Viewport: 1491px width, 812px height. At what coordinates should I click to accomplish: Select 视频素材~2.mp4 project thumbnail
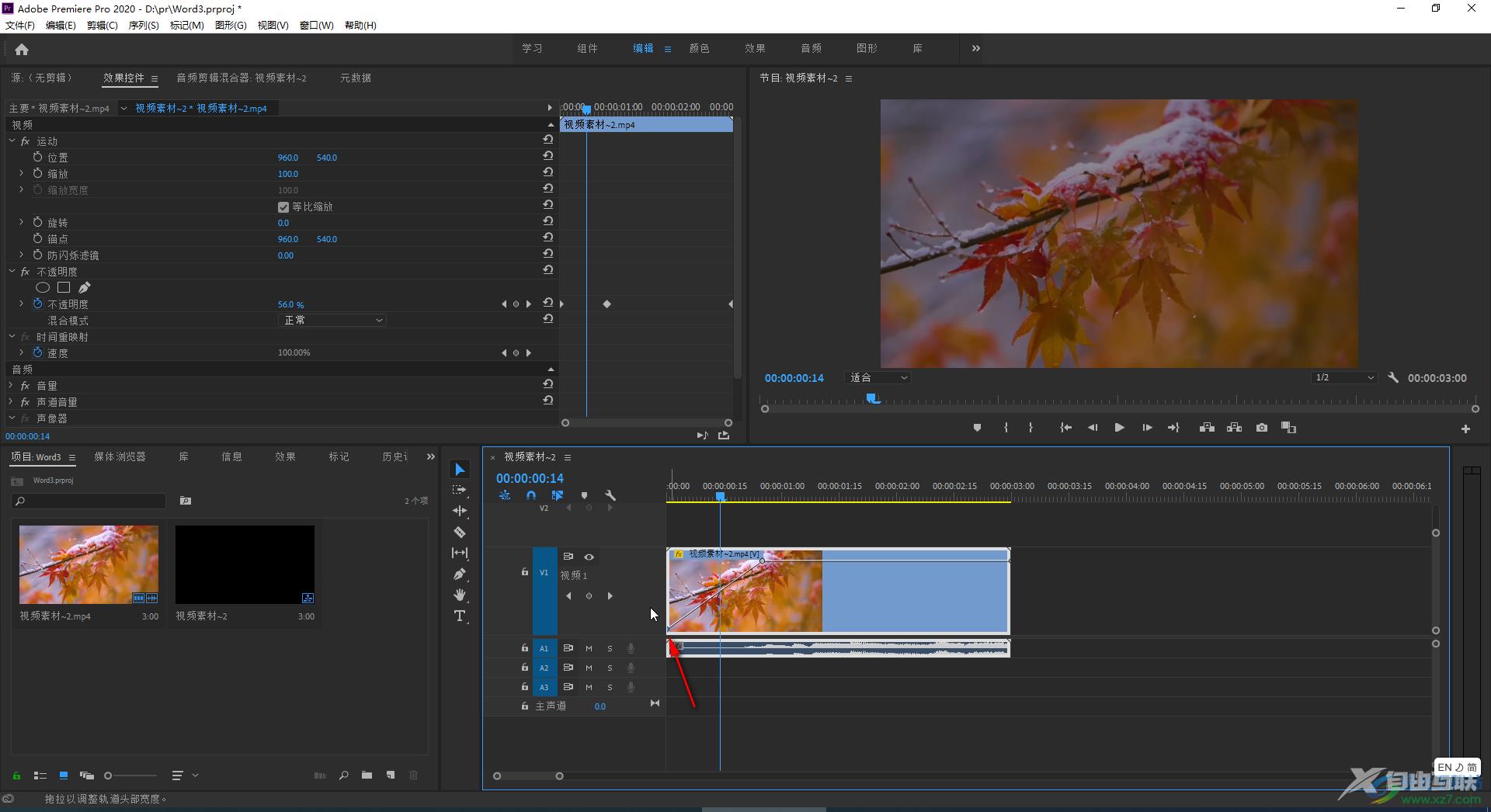89,564
